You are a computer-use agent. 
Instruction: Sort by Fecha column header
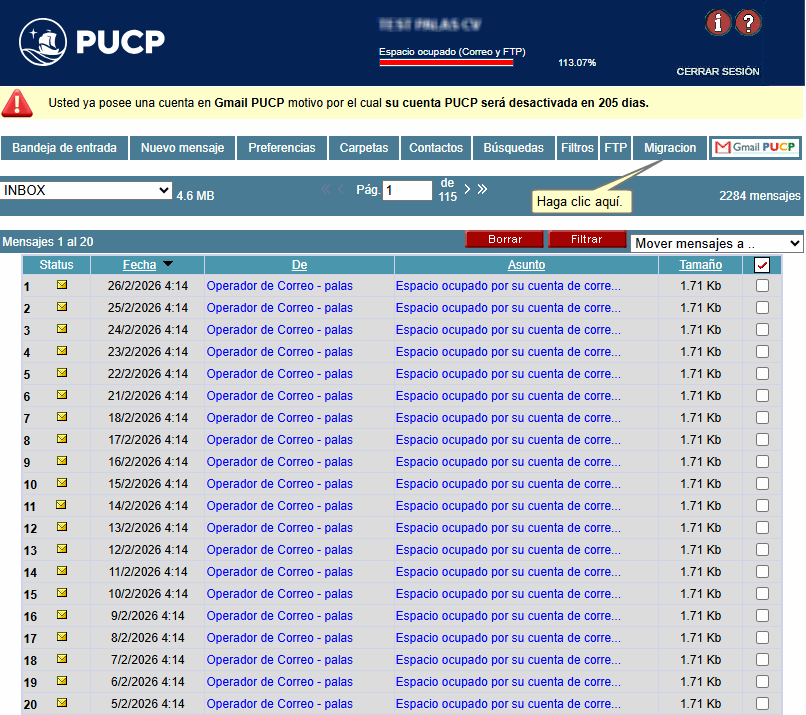[139, 265]
